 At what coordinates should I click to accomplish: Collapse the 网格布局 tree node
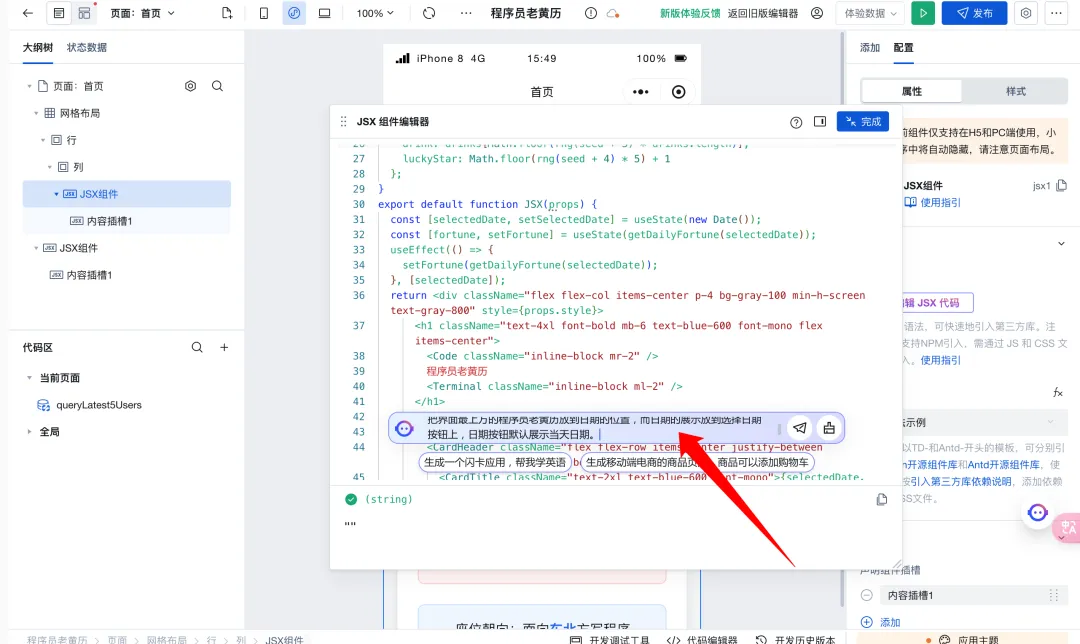tap(36, 113)
